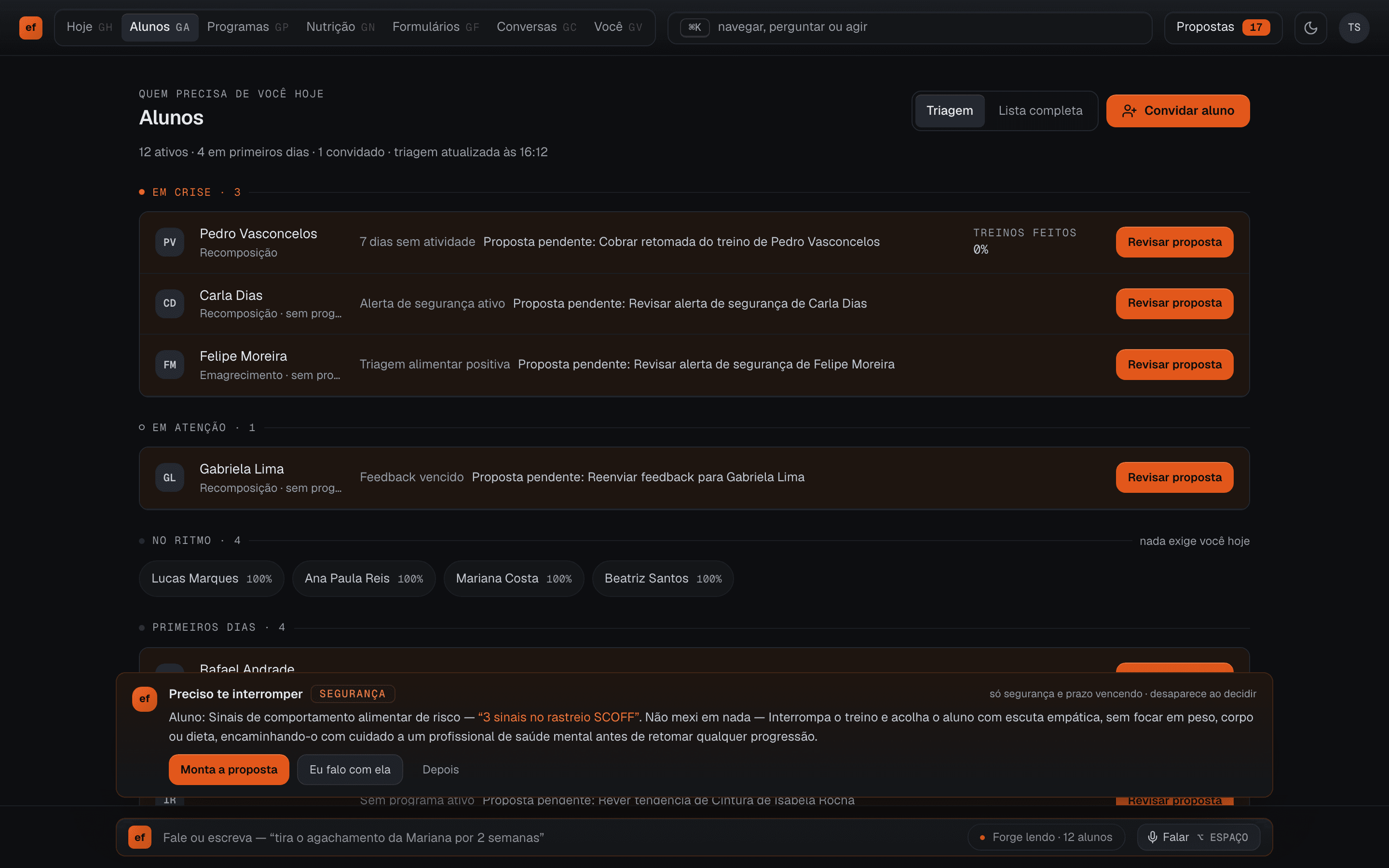Click Monta a proposta in the alert
1389x868 pixels.
click(x=229, y=769)
